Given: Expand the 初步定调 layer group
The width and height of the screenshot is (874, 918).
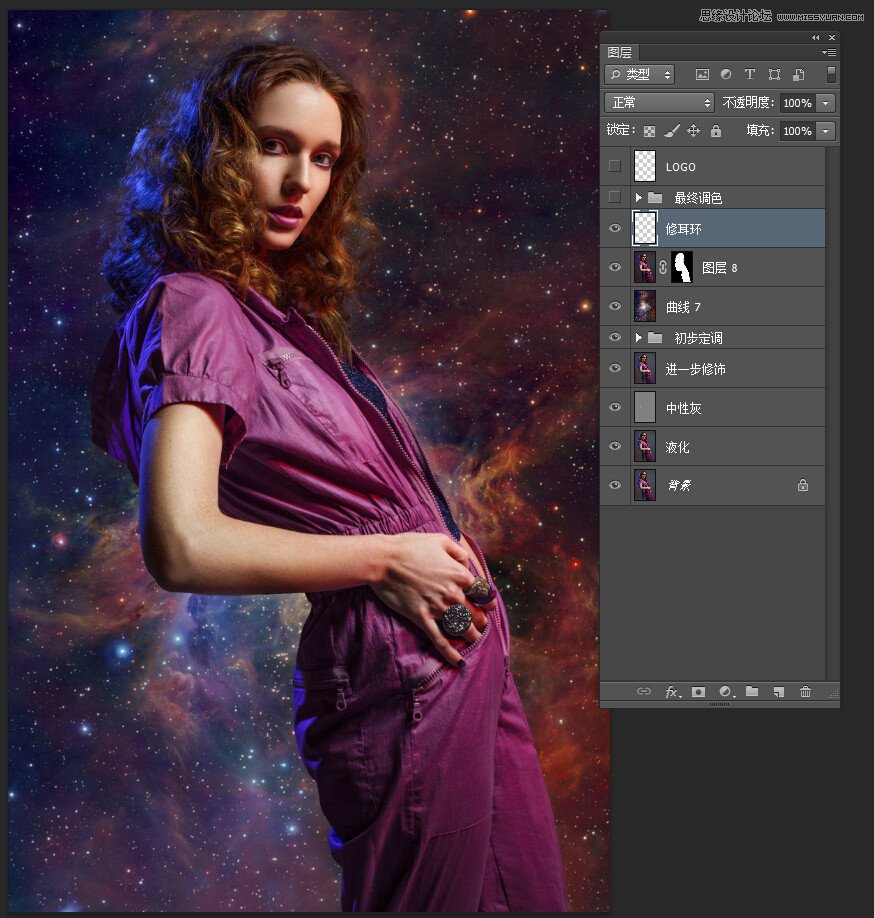Looking at the screenshot, I should pyautogui.click(x=639, y=338).
